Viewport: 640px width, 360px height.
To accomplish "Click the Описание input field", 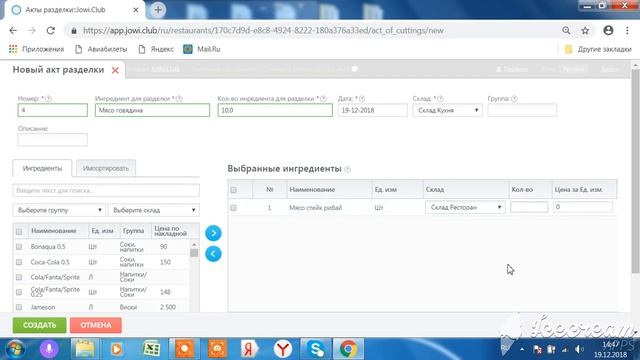I will pos(53,140).
